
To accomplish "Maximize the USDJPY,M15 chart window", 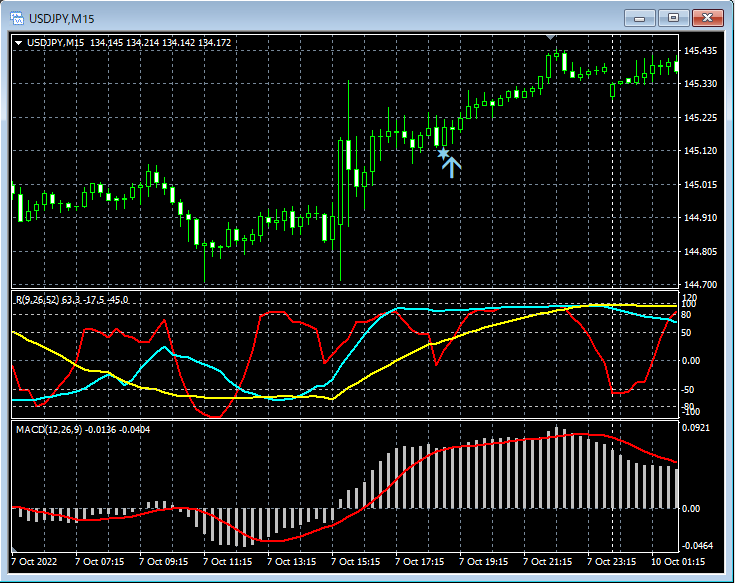I will click(673, 18).
